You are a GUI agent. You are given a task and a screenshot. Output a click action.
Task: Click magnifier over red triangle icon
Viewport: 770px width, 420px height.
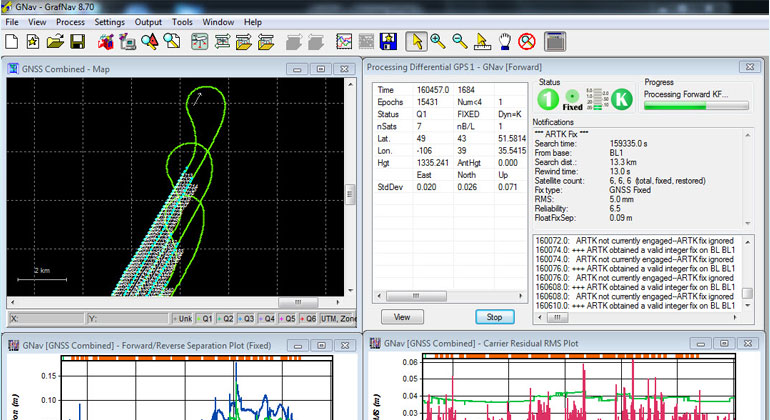tap(150, 42)
